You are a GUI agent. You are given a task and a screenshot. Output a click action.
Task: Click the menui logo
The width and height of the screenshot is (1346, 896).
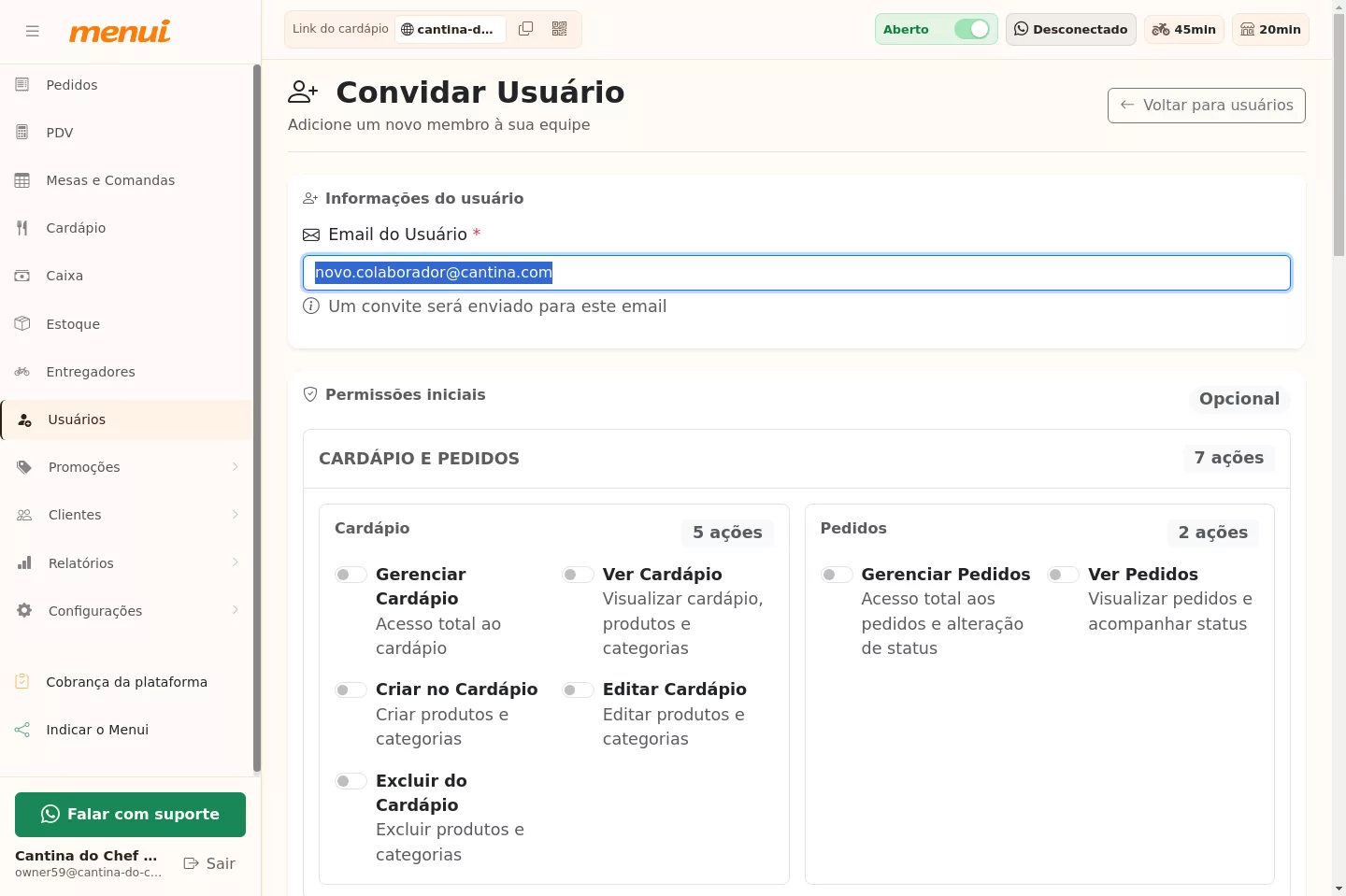pos(120,32)
